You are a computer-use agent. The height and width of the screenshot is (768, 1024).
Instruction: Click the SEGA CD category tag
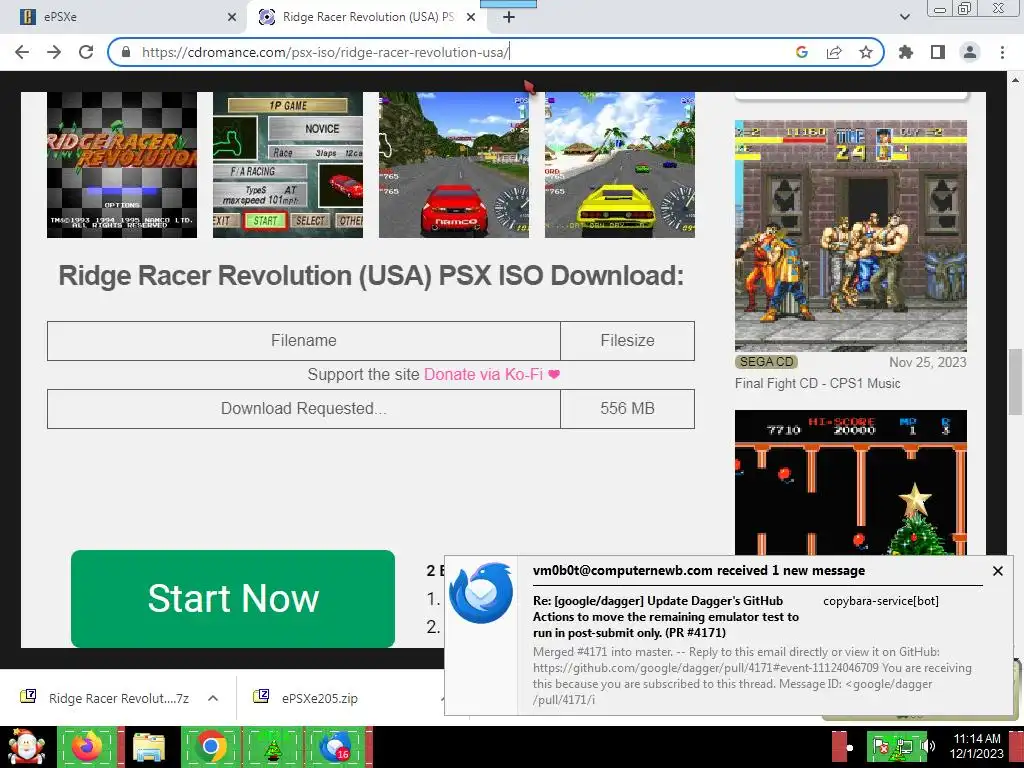pos(766,362)
